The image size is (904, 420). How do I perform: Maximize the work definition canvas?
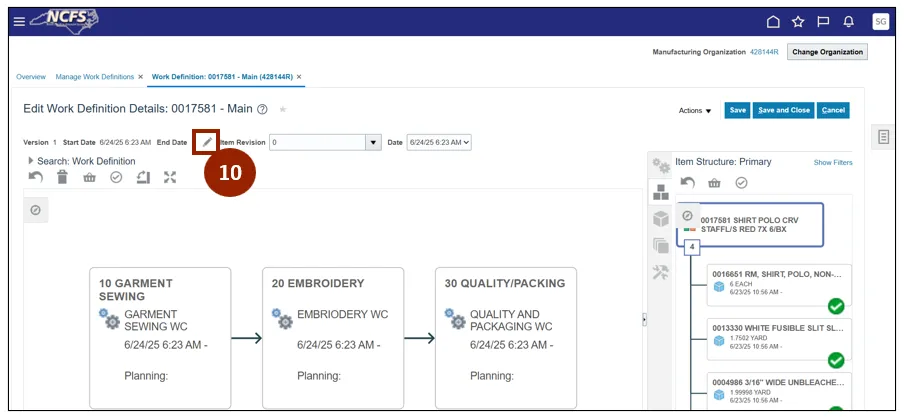tap(170, 178)
